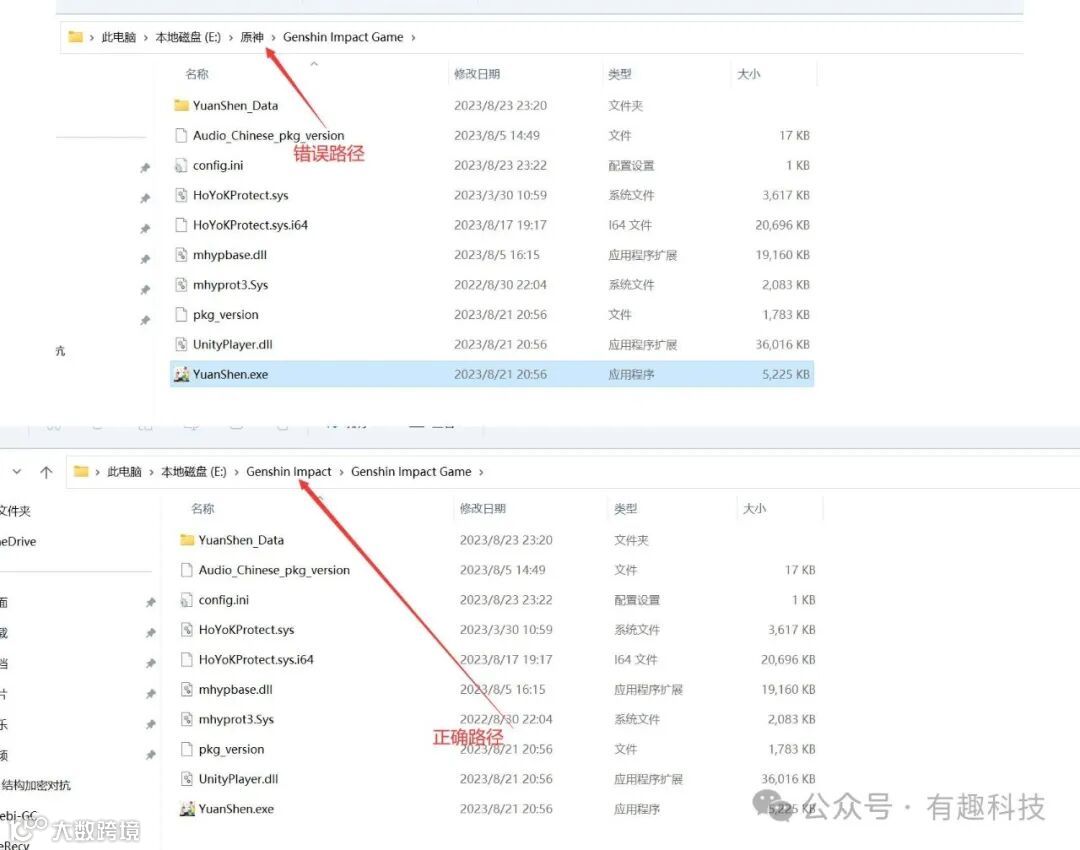Sort by 类型 column in Genshin Impact path window

tap(625, 508)
